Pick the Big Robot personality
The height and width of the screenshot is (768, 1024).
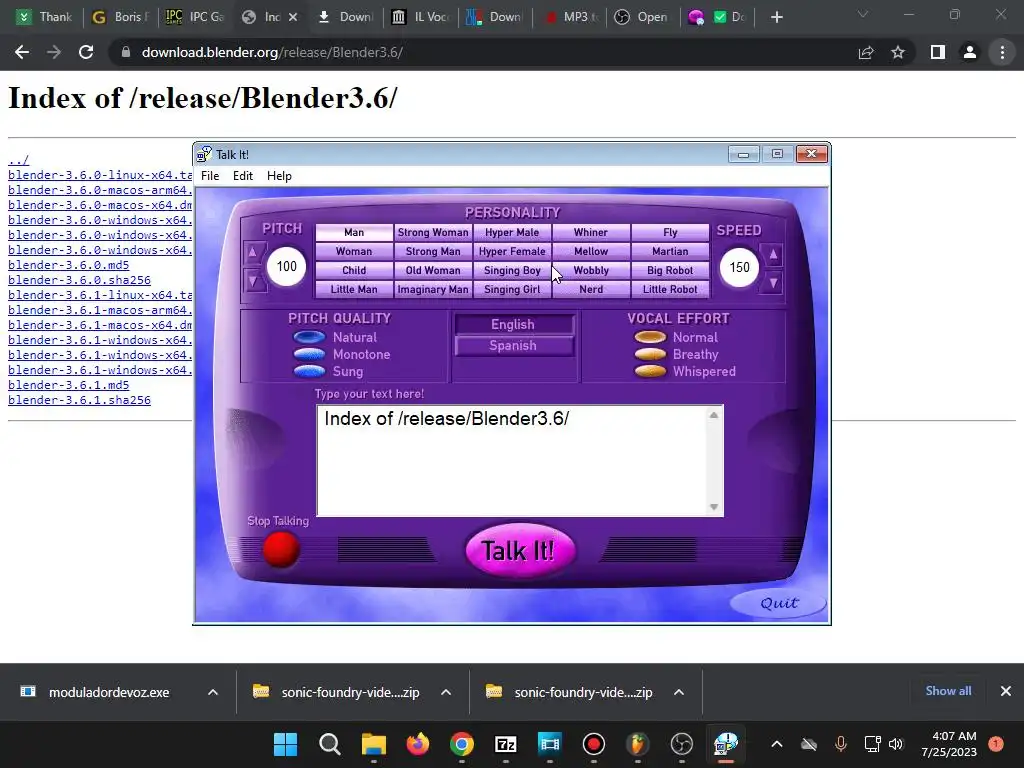[670, 270]
